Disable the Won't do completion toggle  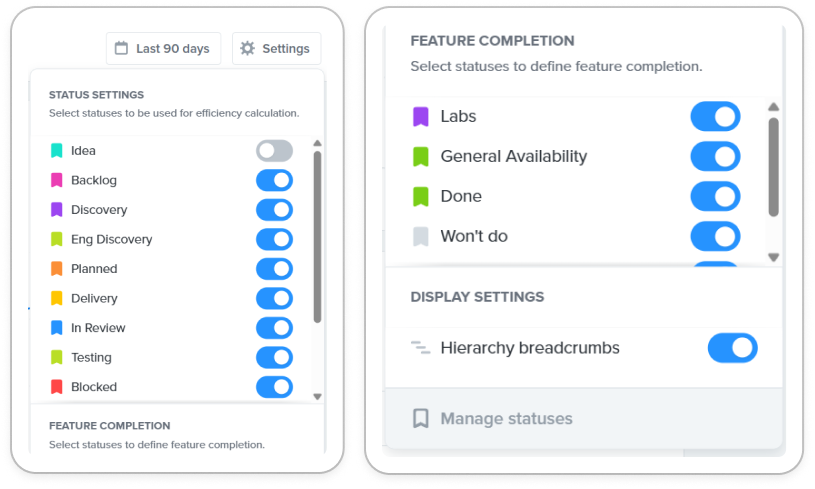pyautogui.click(x=715, y=236)
